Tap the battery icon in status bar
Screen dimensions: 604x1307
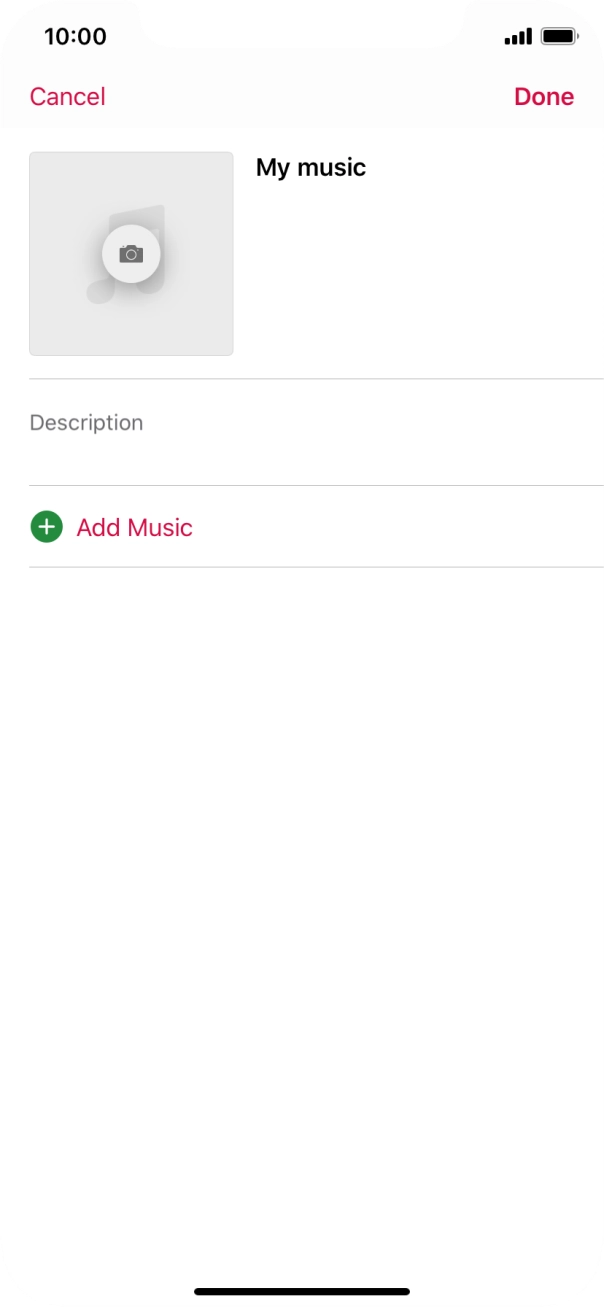(x=560, y=36)
